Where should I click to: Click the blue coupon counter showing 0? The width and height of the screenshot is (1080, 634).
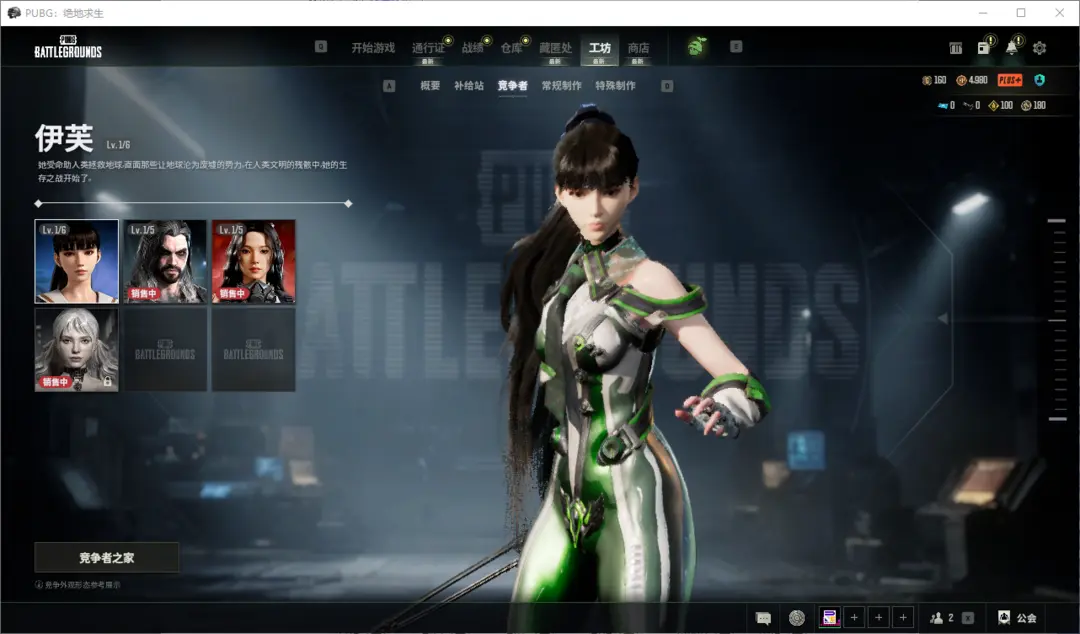[946, 105]
